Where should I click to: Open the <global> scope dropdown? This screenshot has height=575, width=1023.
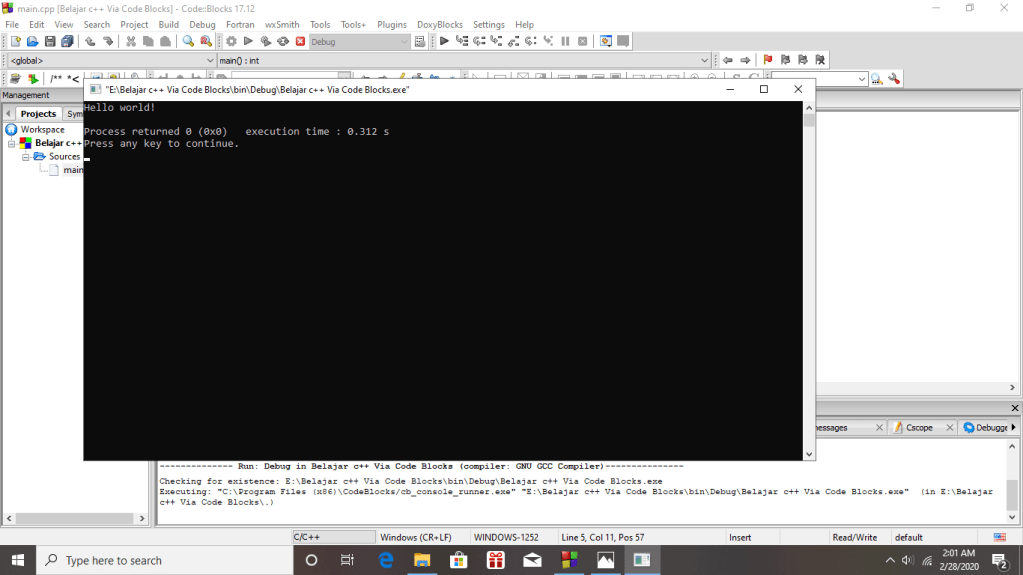pyautogui.click(x=110, y=60)
